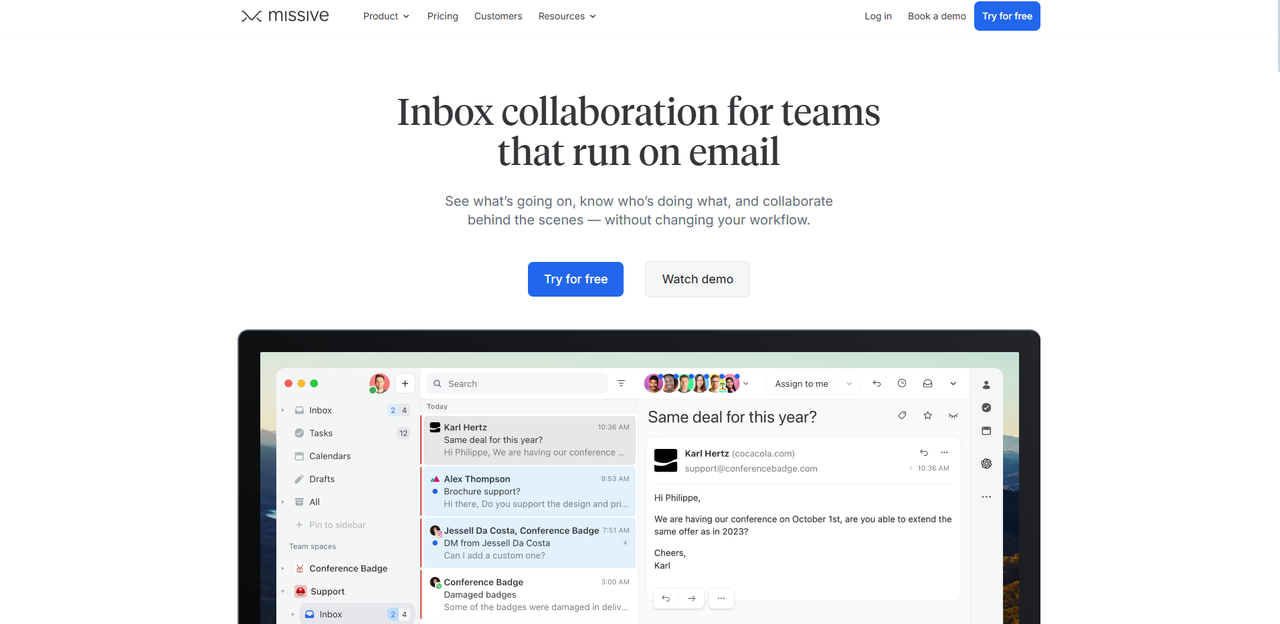Click the team member avatars group
The width and height of the screenshot is (1280, 624).
click(691, 383)
